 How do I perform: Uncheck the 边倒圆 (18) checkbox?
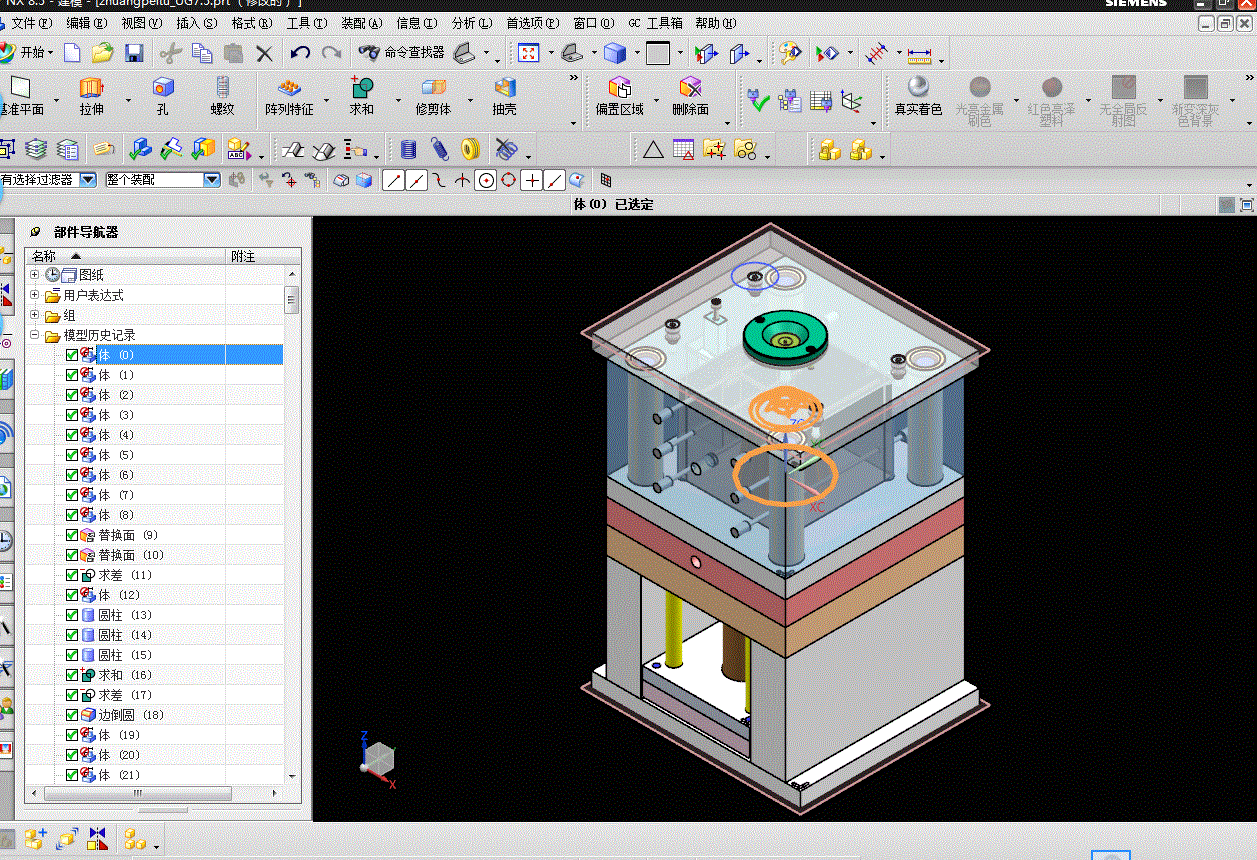72,715
